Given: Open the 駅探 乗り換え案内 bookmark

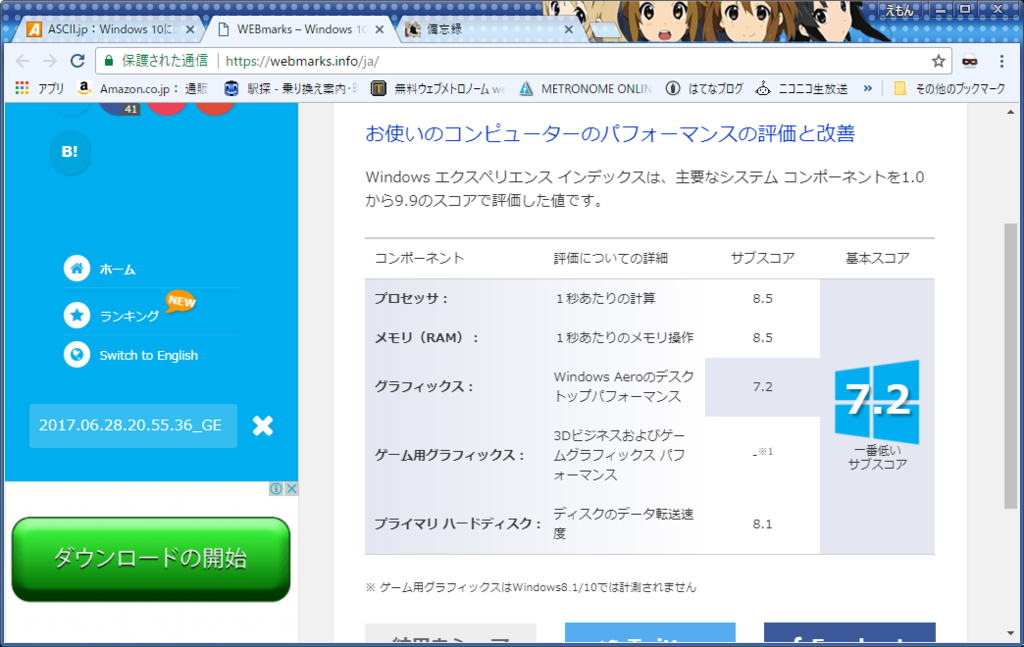Looking at the screenshot, I should click(291, 89).
